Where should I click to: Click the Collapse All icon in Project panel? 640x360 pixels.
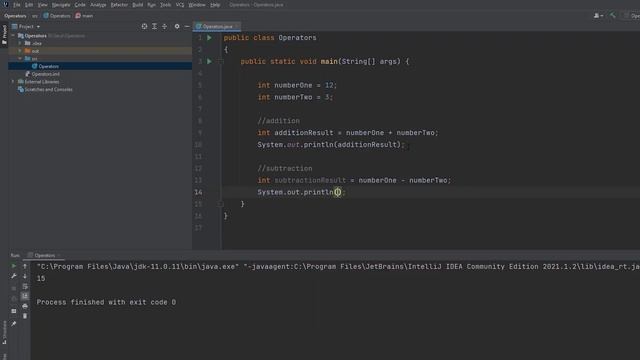coord(164,27)
